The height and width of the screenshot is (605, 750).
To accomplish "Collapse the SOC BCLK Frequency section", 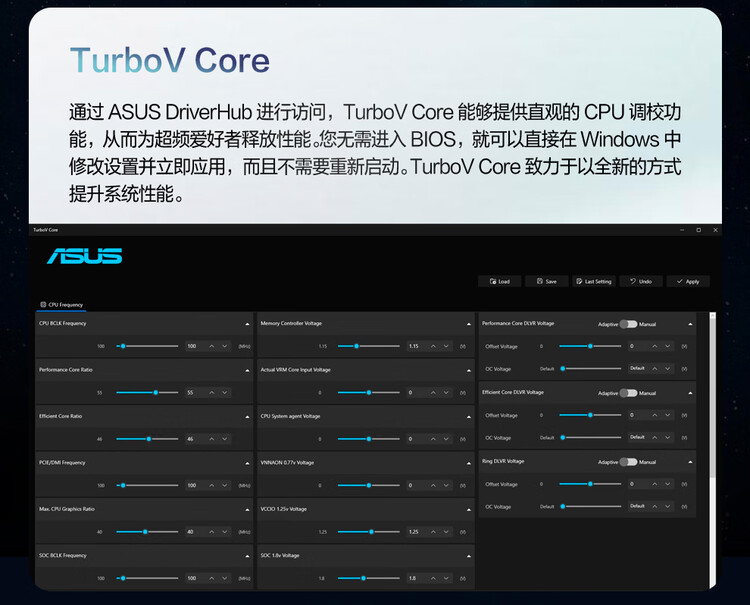I will coord(247,556).
